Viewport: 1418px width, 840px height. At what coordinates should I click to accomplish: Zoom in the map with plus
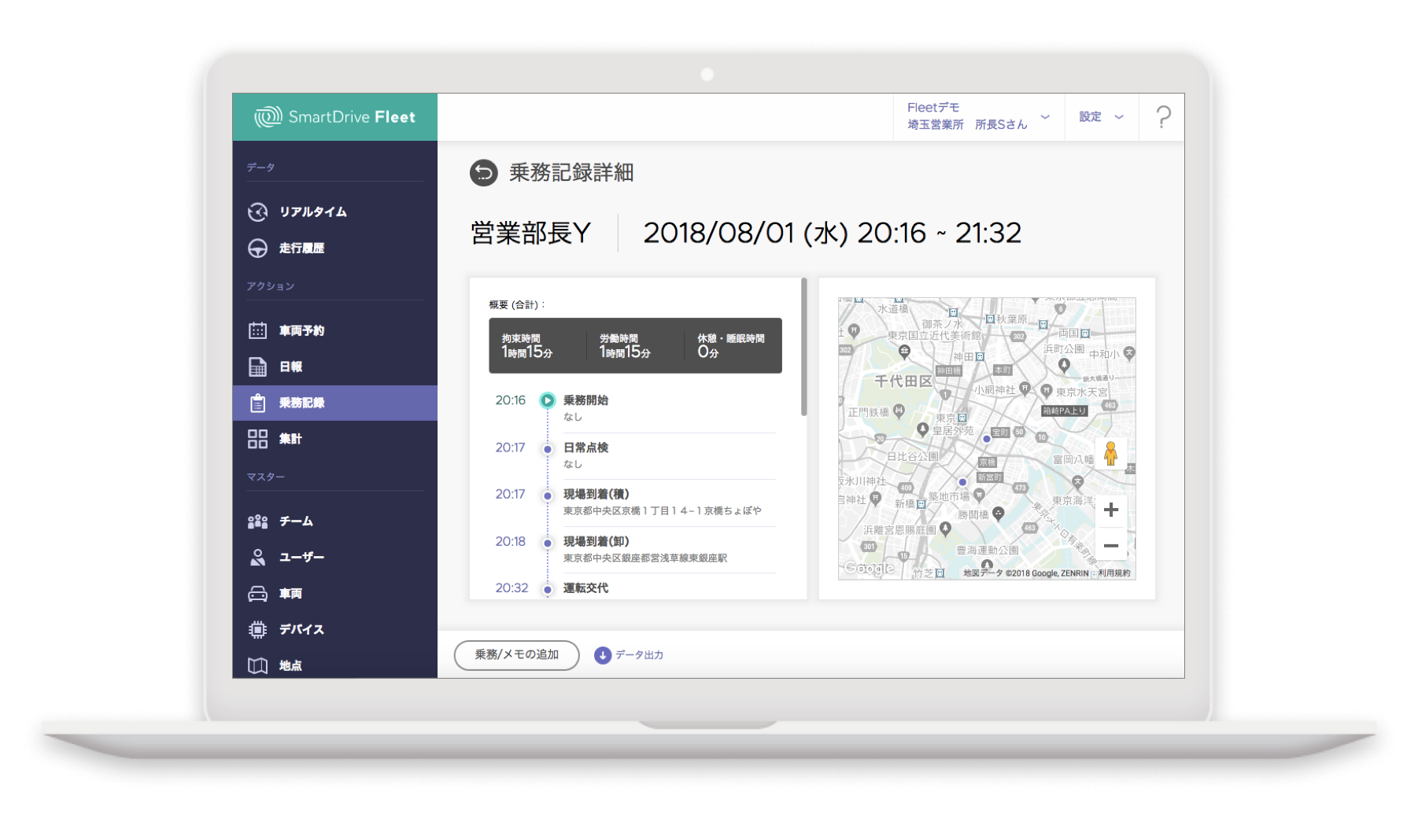tap(1111, 510)
